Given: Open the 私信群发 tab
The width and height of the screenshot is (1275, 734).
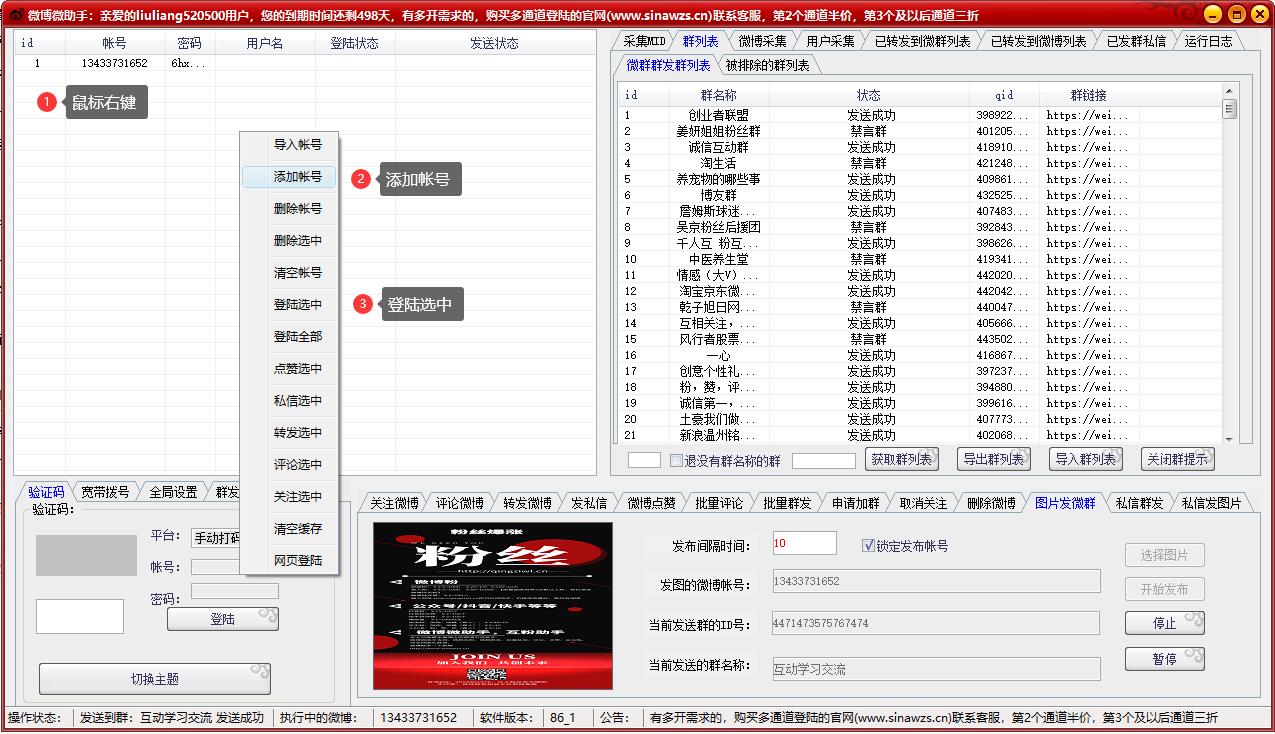Looking at the screenshot, I should (x=1139, y=503).
